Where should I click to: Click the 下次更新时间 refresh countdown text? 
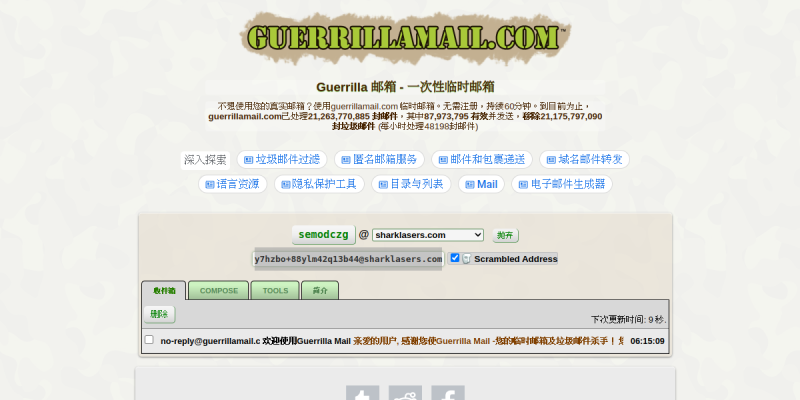coord(629,319)
